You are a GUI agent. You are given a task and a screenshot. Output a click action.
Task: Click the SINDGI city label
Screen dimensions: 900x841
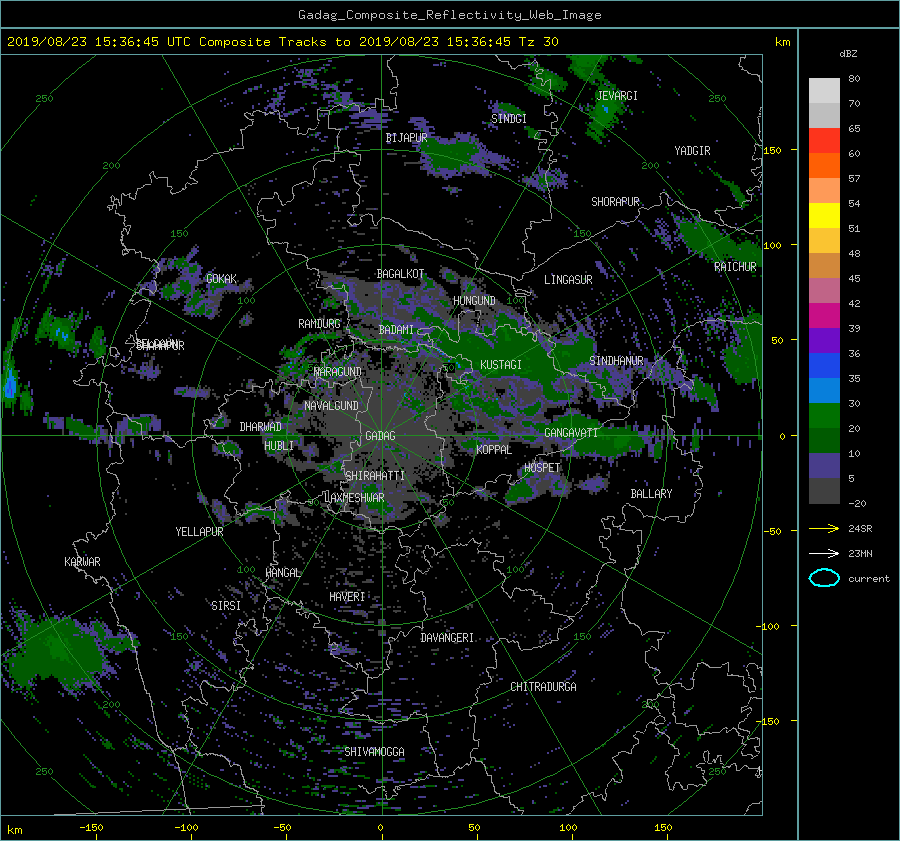click(x=509, y=119)
